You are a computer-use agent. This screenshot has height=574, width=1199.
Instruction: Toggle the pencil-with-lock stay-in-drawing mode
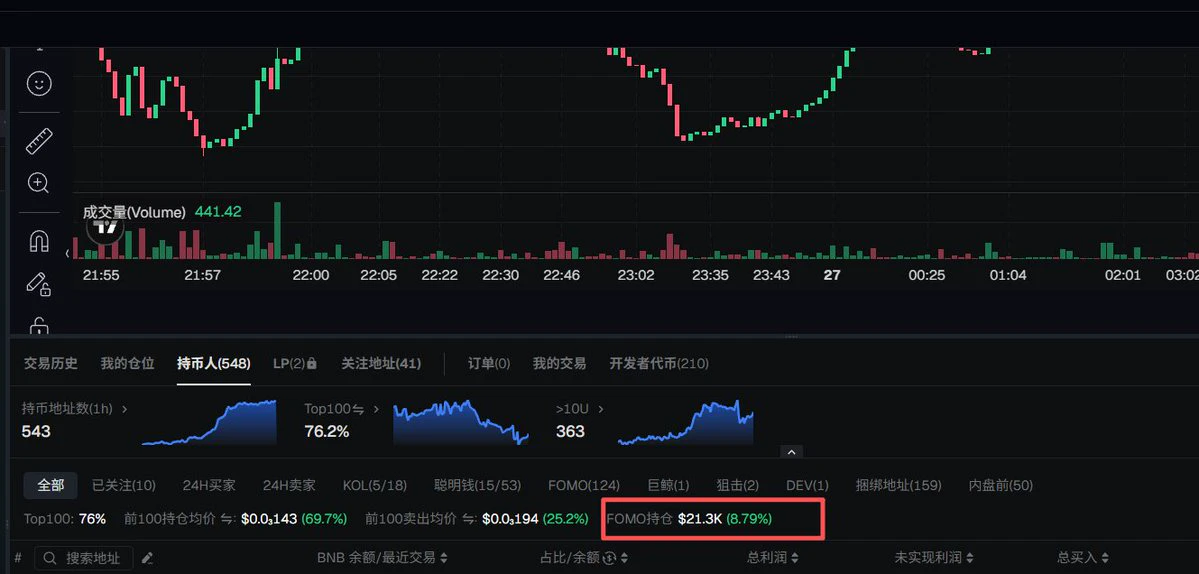(x=38, y=285)
